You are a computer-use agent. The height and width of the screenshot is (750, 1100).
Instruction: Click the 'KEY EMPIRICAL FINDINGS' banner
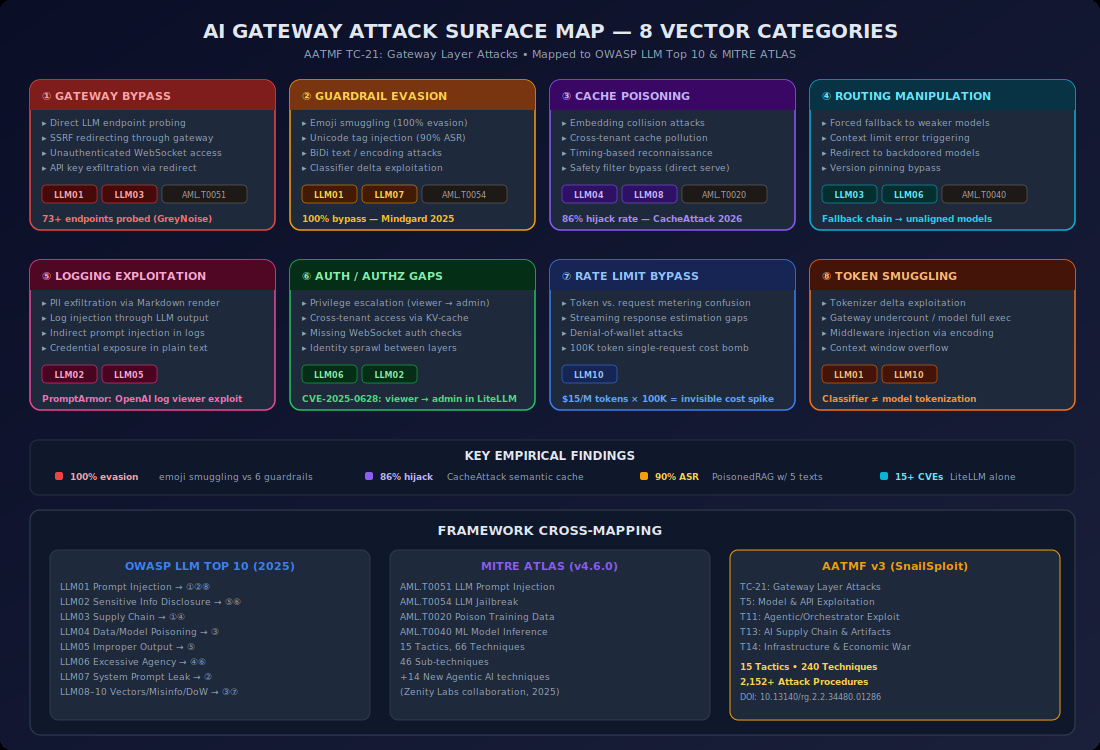pos(550,455)
